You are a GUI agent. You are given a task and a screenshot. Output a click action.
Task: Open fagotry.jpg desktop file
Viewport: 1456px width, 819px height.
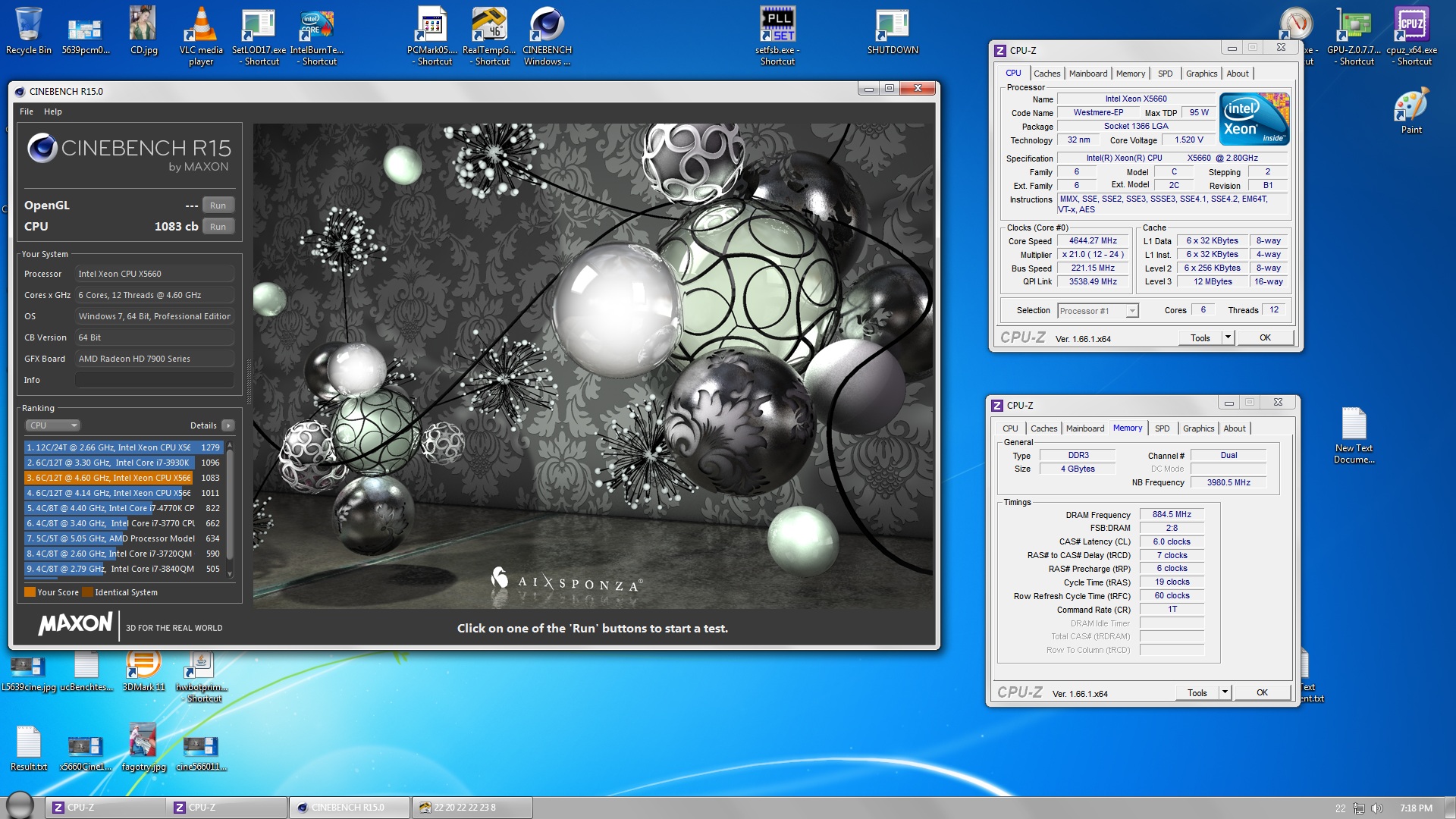click(143, 747)
